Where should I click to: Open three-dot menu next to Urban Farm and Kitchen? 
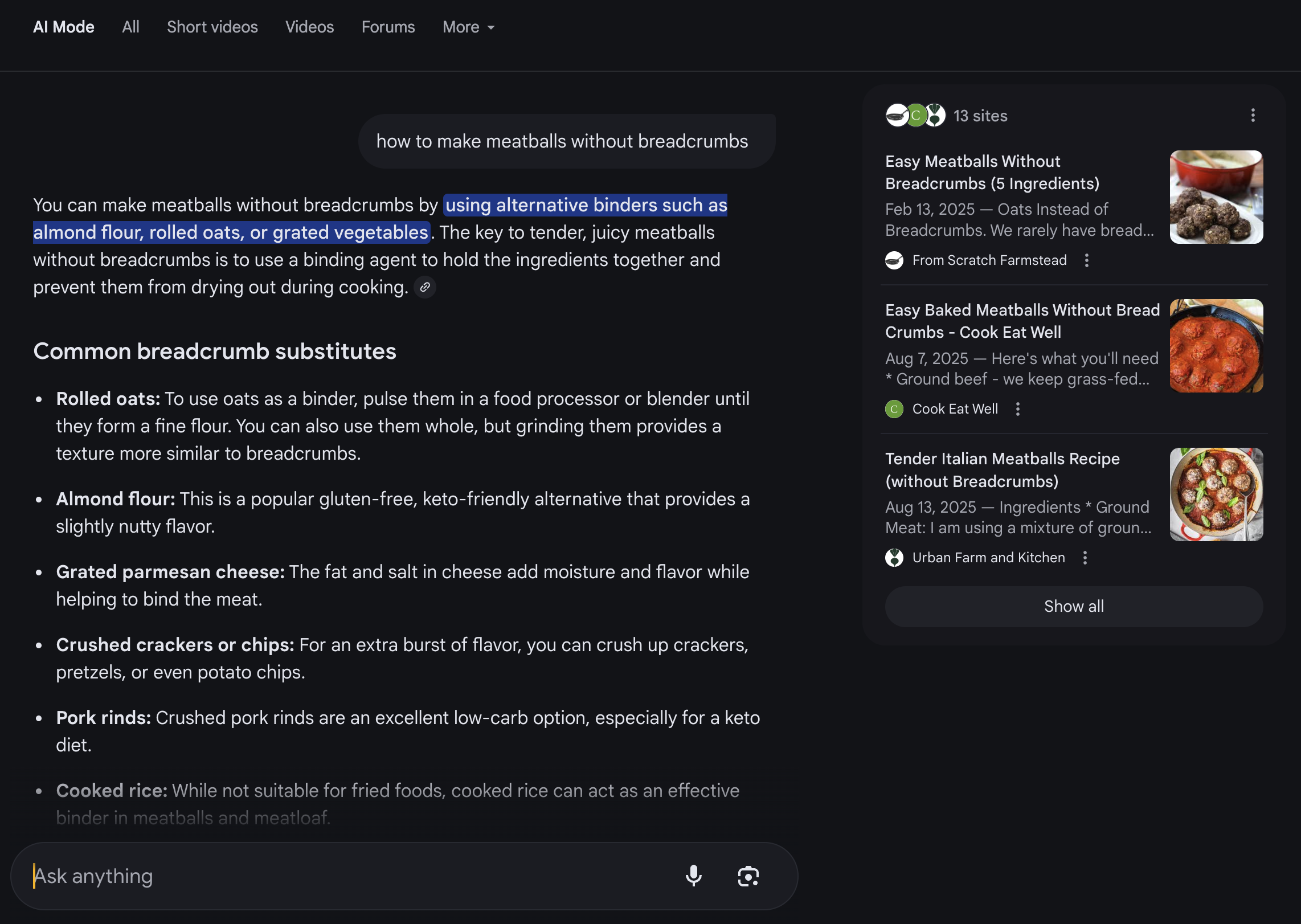point(1085,558)
